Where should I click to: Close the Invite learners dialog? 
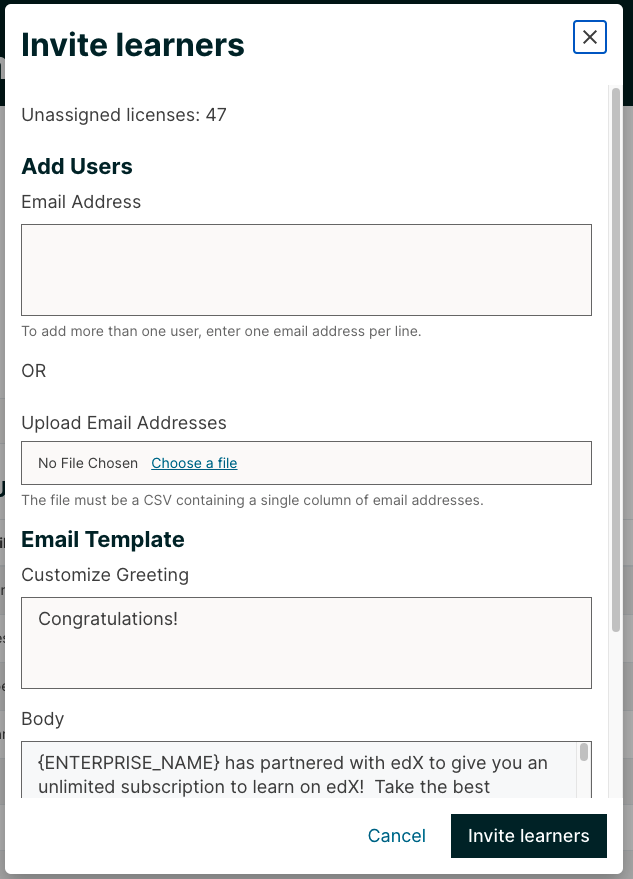[589, 37]
